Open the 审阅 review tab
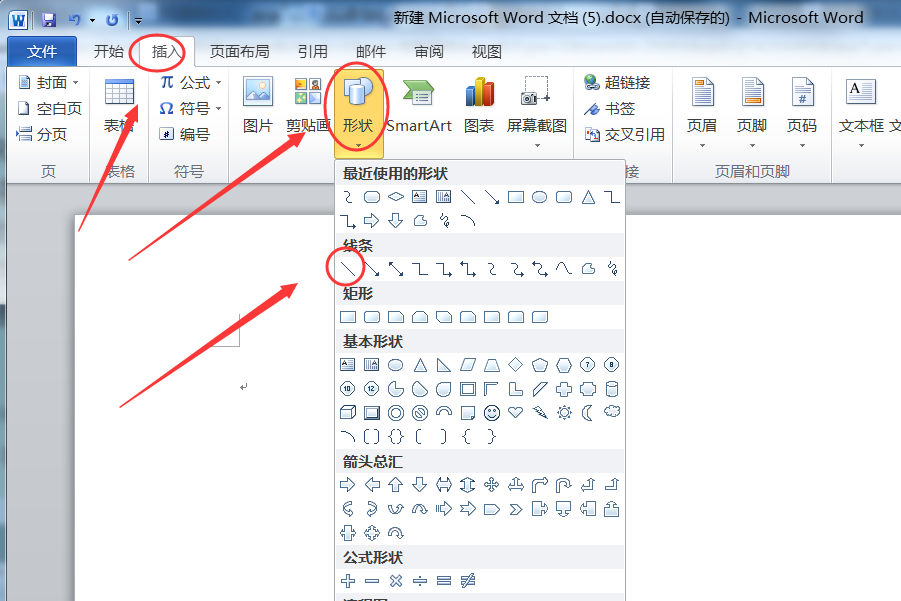Screen dimensions: 901x601 click(x=429, y=52)
